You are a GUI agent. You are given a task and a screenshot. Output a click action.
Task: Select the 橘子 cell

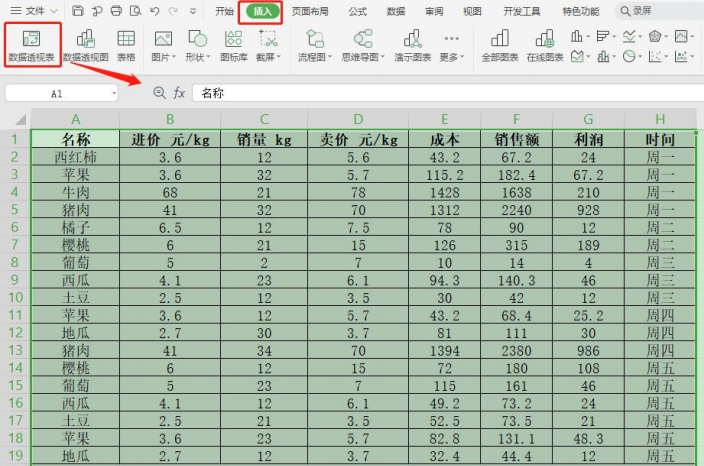point(75,227)
